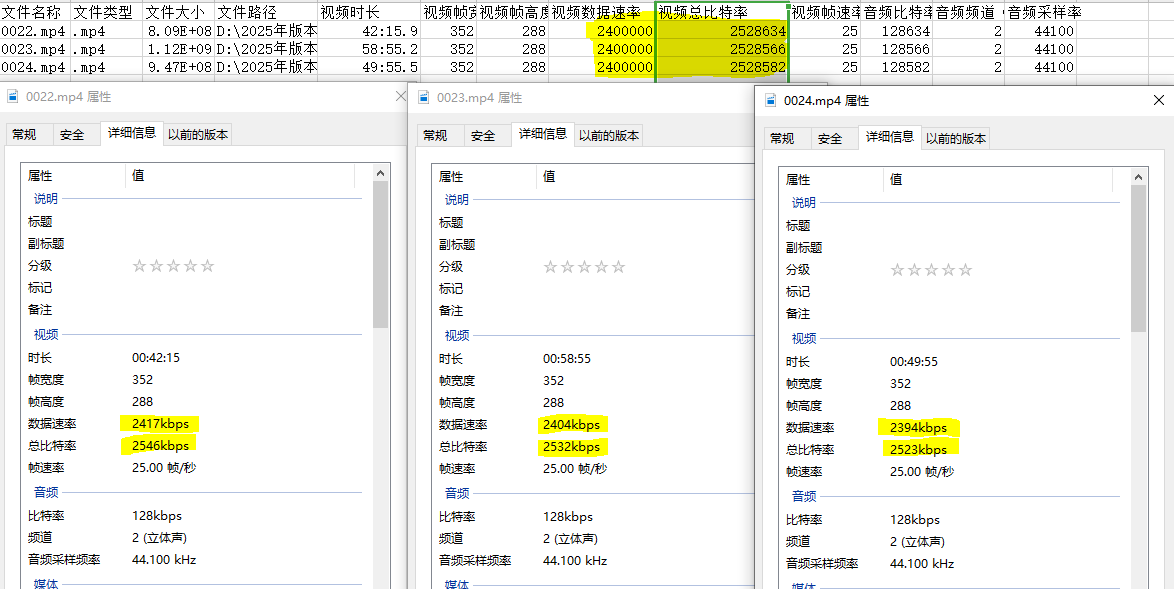The width and height of the screenshot is (1174, 589).
Task: Select duration cell 49:55.5
Action: [369, 67]
